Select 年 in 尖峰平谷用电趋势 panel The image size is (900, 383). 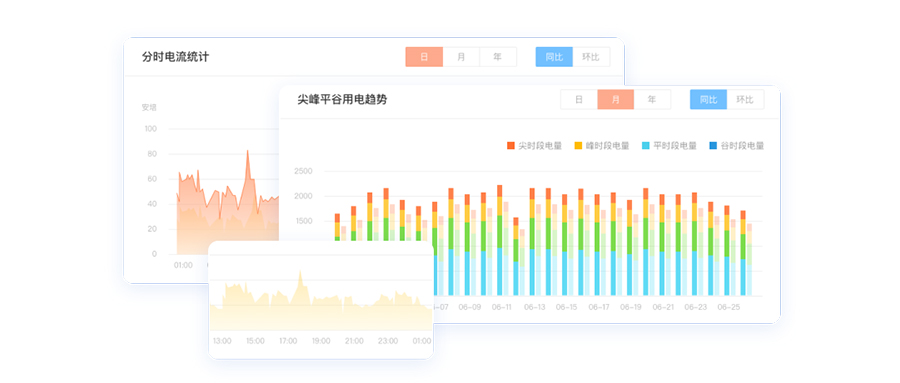pyautogui.click(x=652, y=99)
